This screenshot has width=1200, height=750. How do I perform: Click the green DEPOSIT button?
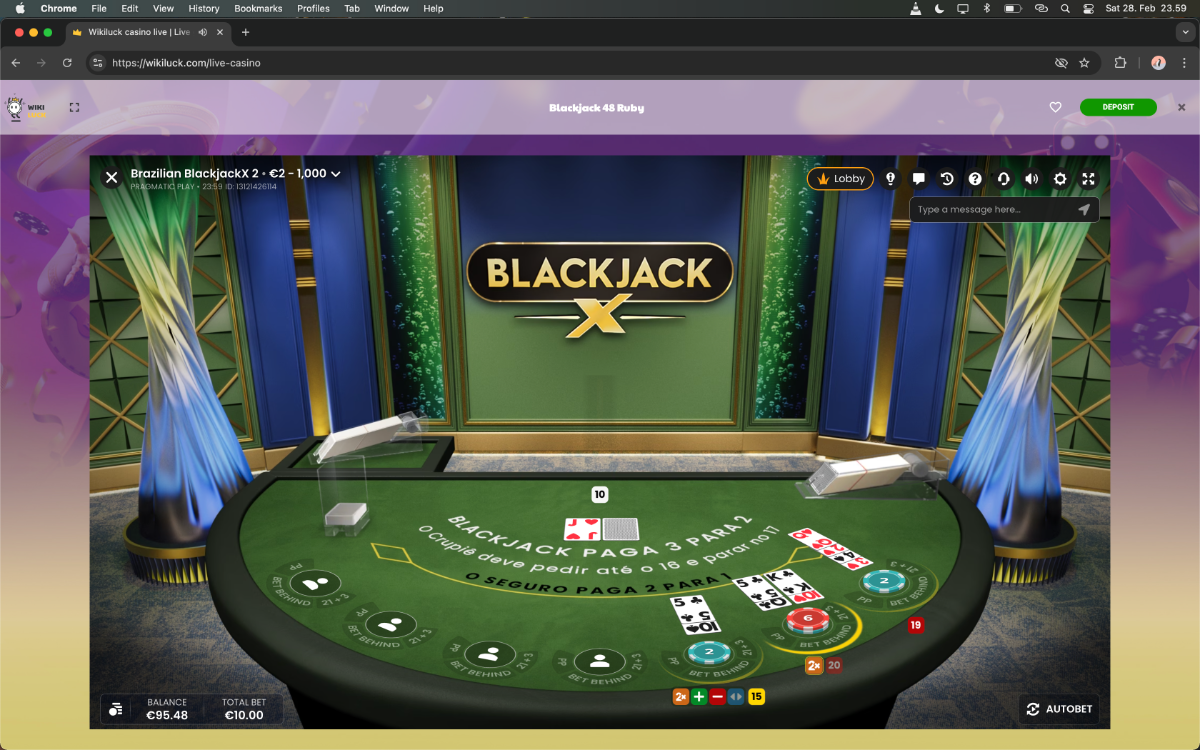coord(1117,107)
